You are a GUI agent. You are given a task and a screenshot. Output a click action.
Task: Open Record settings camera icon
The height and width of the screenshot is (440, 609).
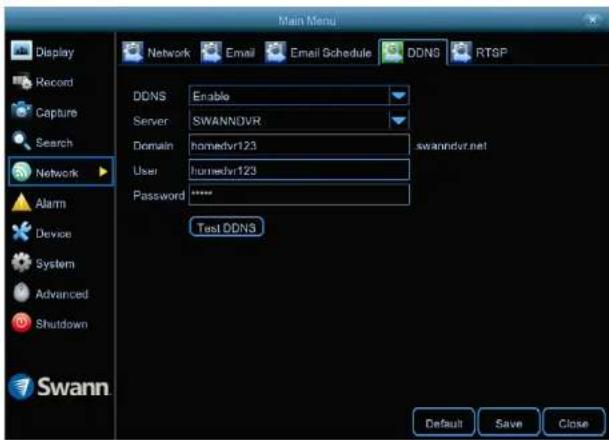[22, 82]
